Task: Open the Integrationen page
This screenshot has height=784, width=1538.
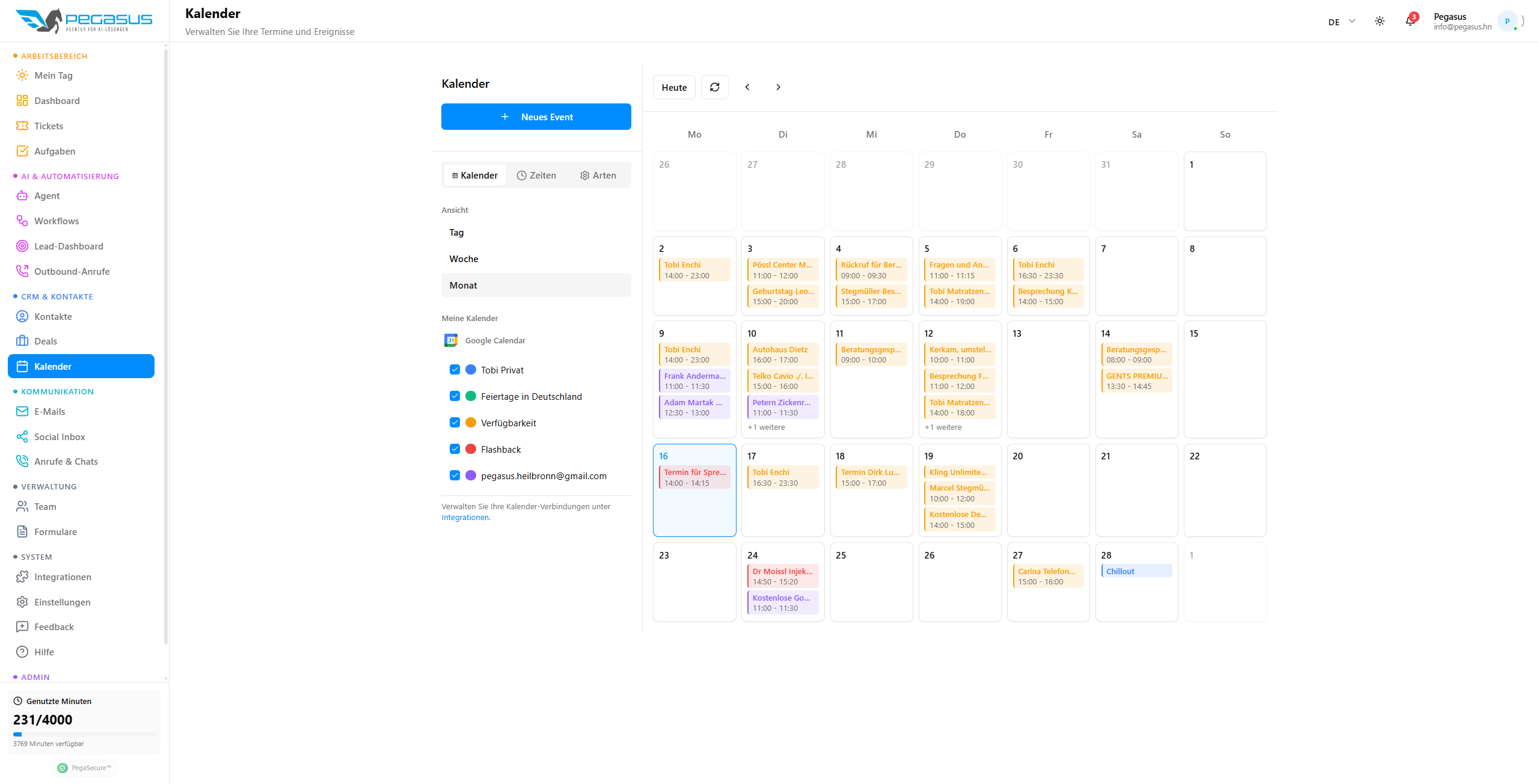Action: 63,577
